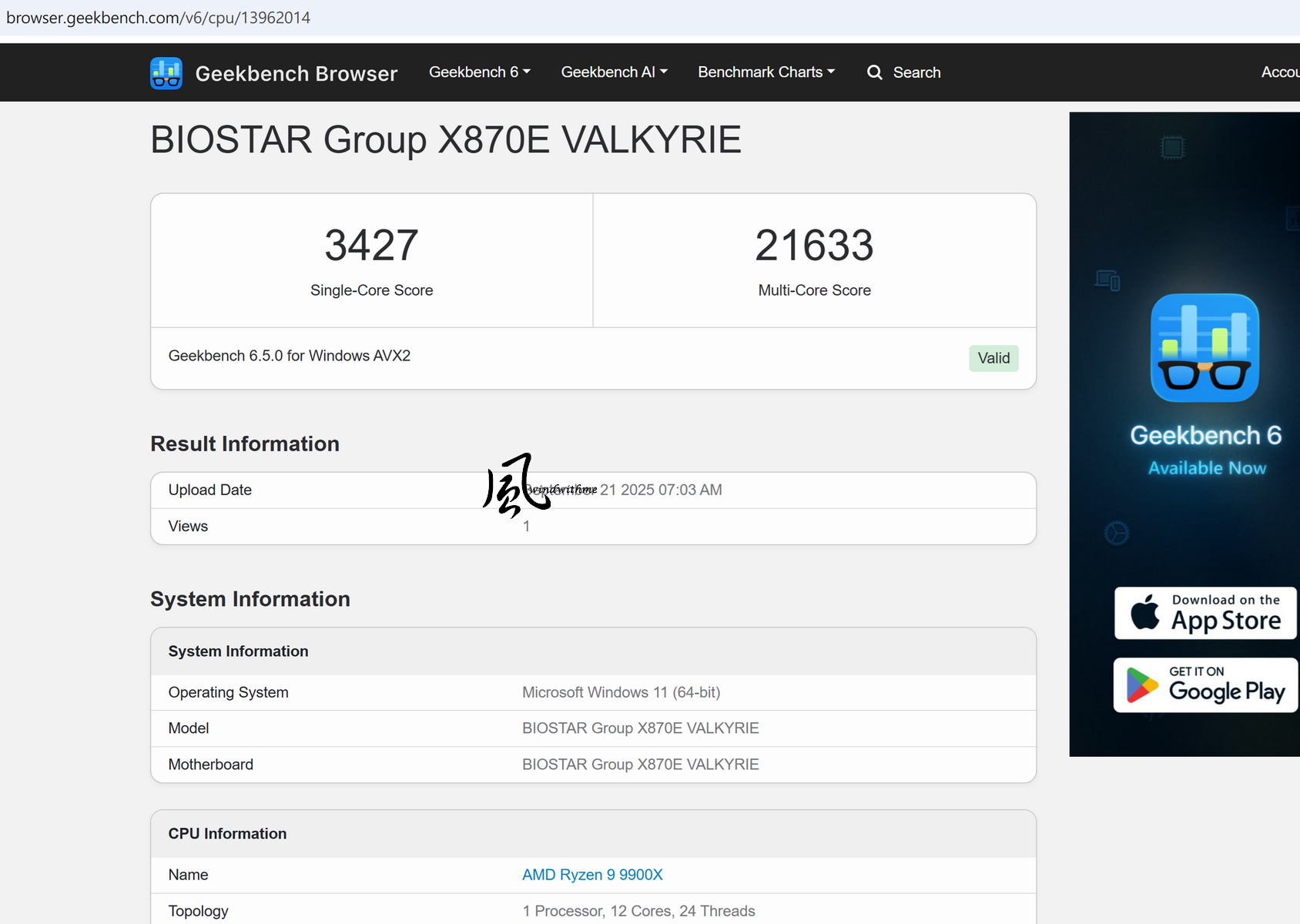Click the green Valid badge
The image size is (1300, 924).
coord(993,358)
